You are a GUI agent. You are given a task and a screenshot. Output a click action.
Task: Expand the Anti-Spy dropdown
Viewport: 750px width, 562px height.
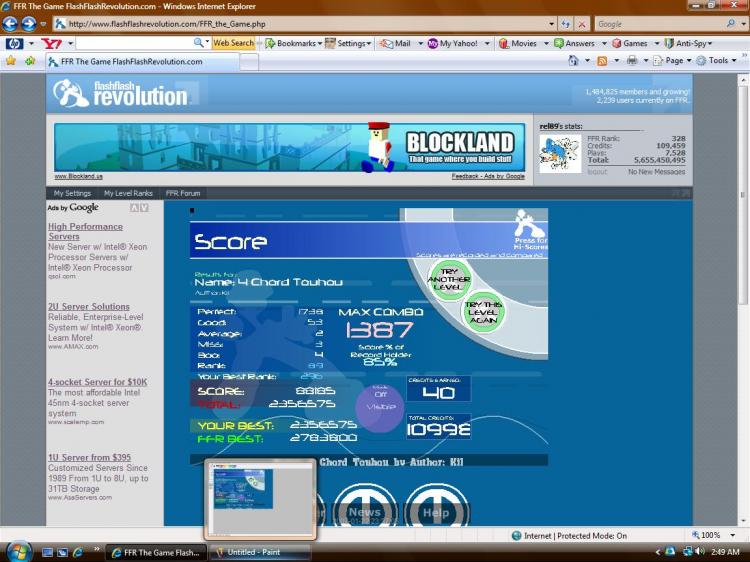tap(710, 44)
